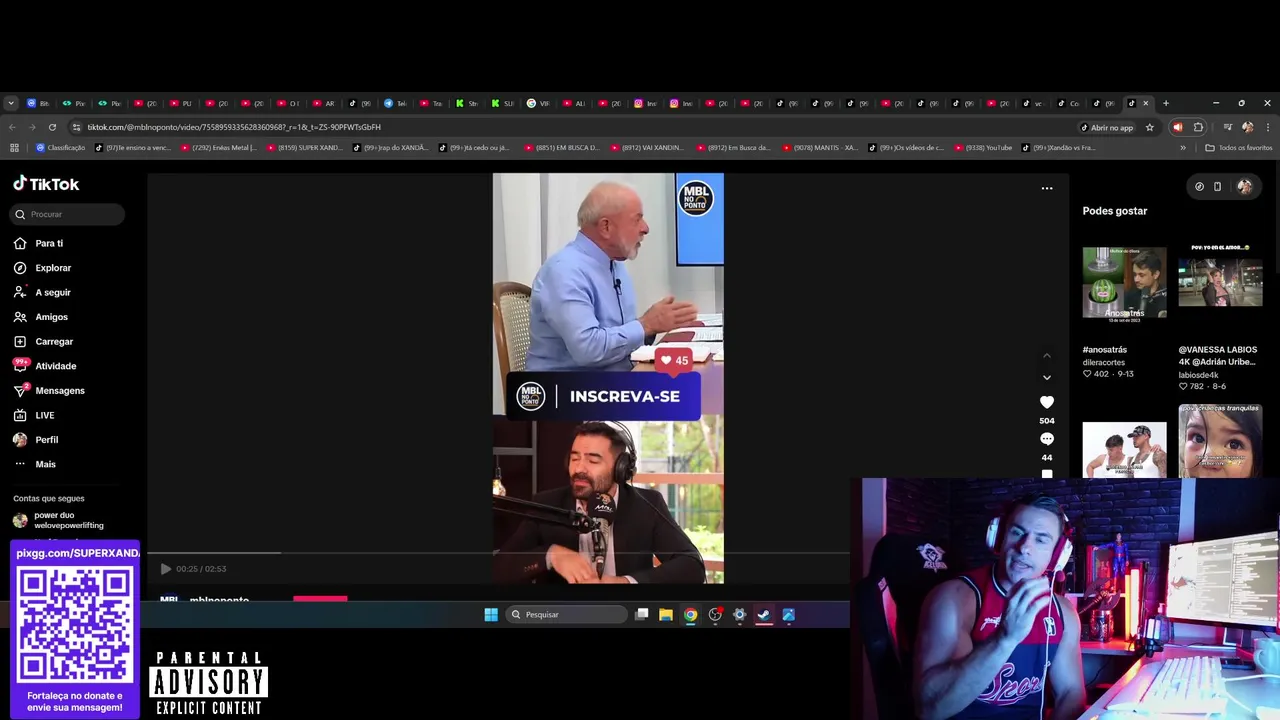
Task: Open the VANESSA LABIOS 4K video thumbnail
Action: (x=1220, y=283)
